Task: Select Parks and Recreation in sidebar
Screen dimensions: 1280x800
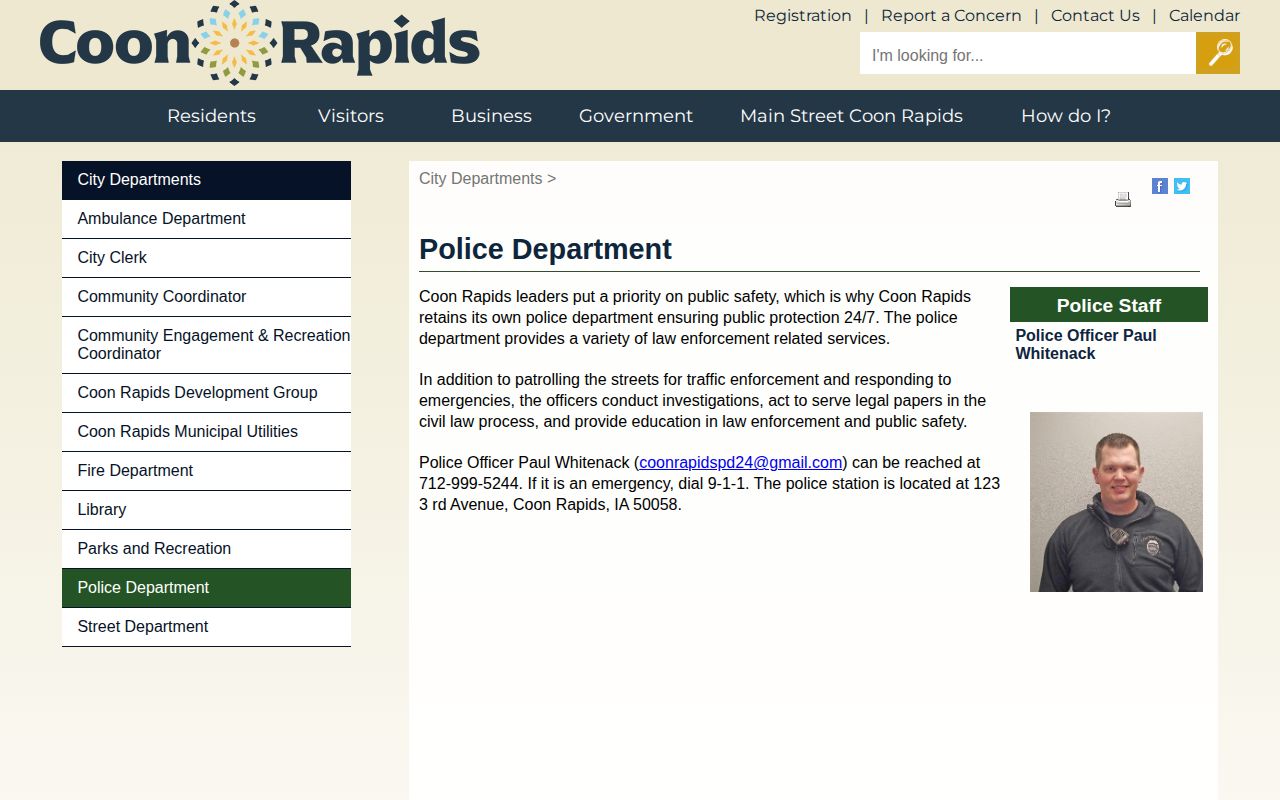Action: pos(206,549)
